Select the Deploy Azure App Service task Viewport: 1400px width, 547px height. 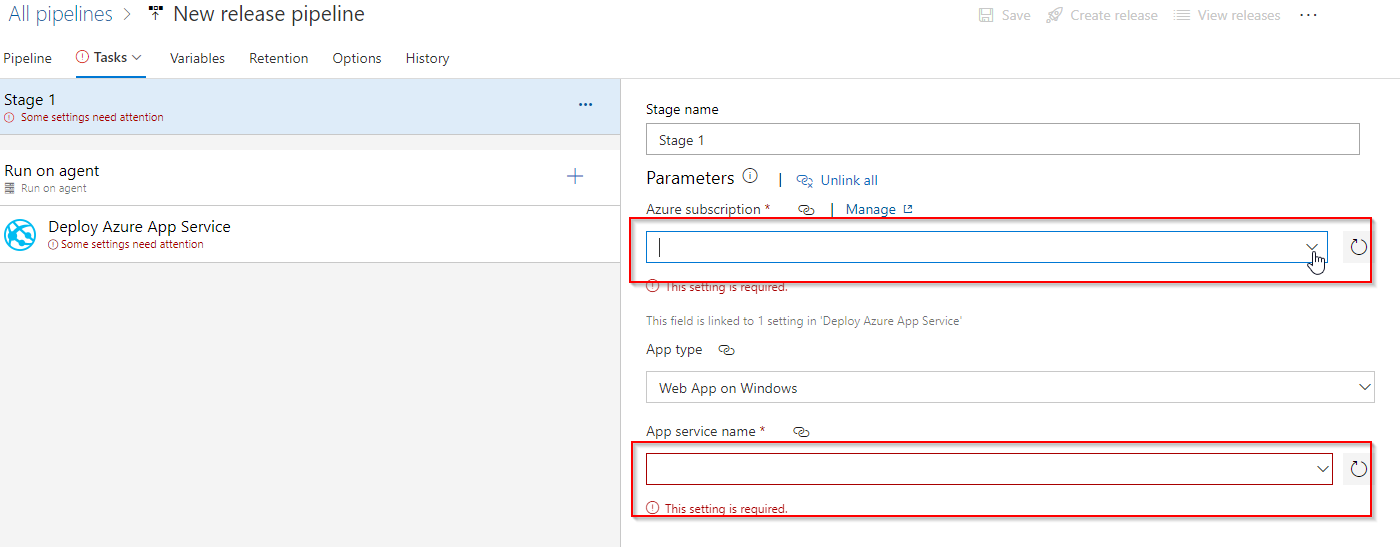pyautogui.click(x=310, y=234)
